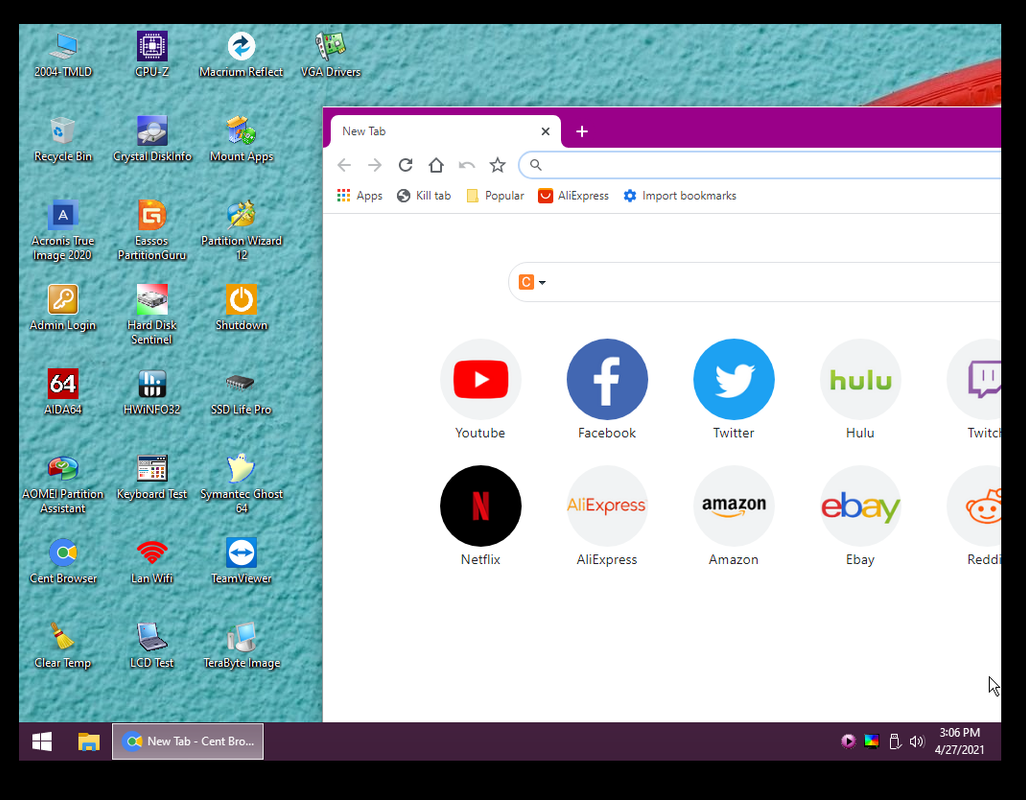Go to the browser home page
The height and width of the screenshot is (800, 1026).
point(436,165)
